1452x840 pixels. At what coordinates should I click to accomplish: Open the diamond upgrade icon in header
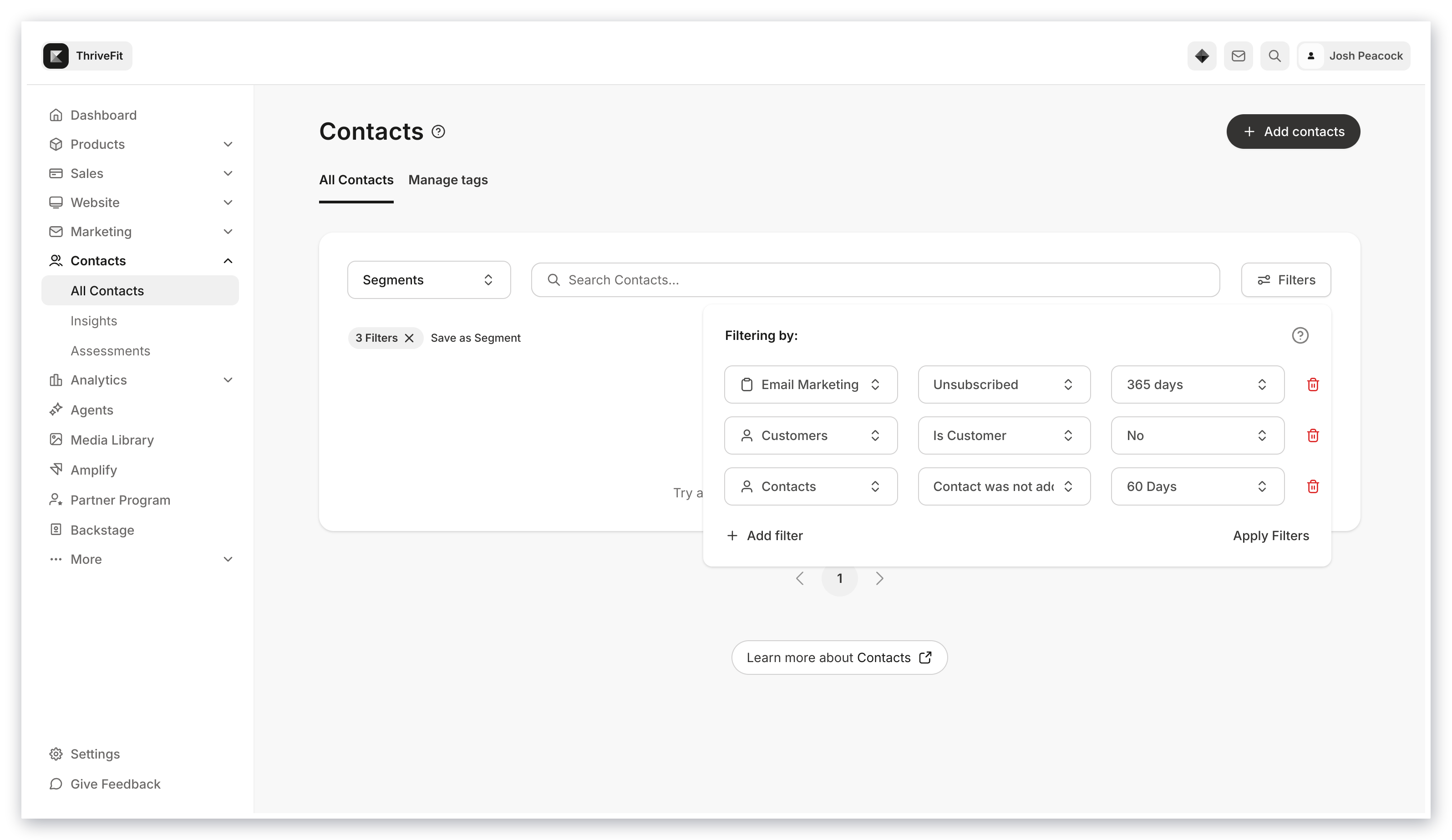click(1201, 56)
